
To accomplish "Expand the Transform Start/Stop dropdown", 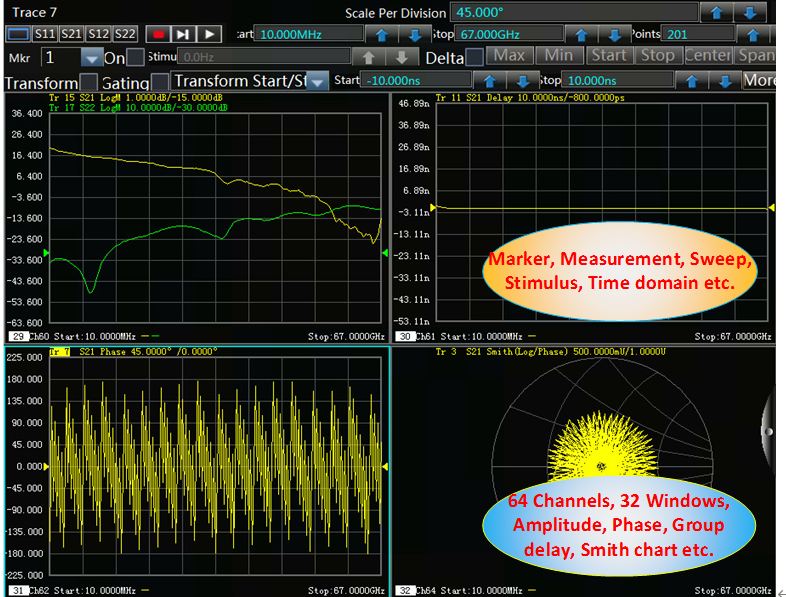I will click(x=318, y=81).
